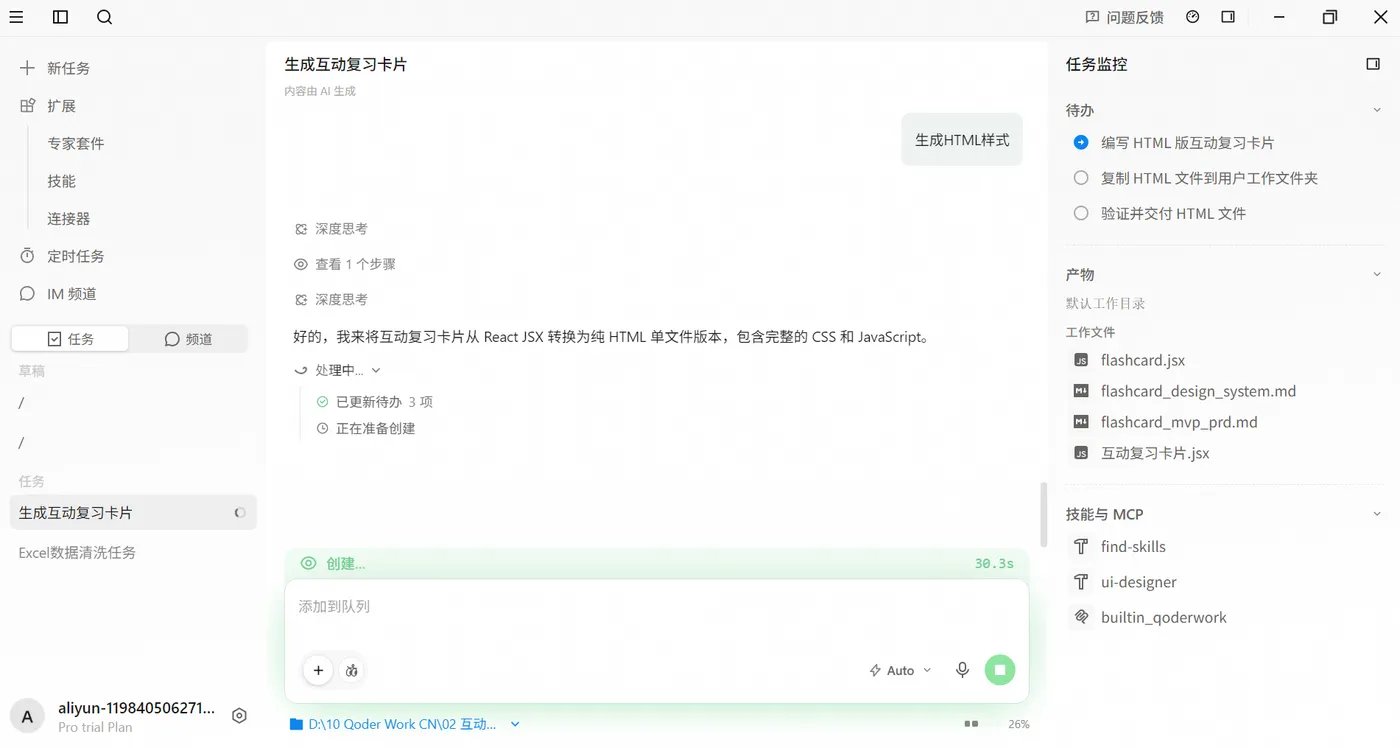The image size is (1400, 748).
Task: Open the Auto model dropdown
Action: tap(900, 670)
